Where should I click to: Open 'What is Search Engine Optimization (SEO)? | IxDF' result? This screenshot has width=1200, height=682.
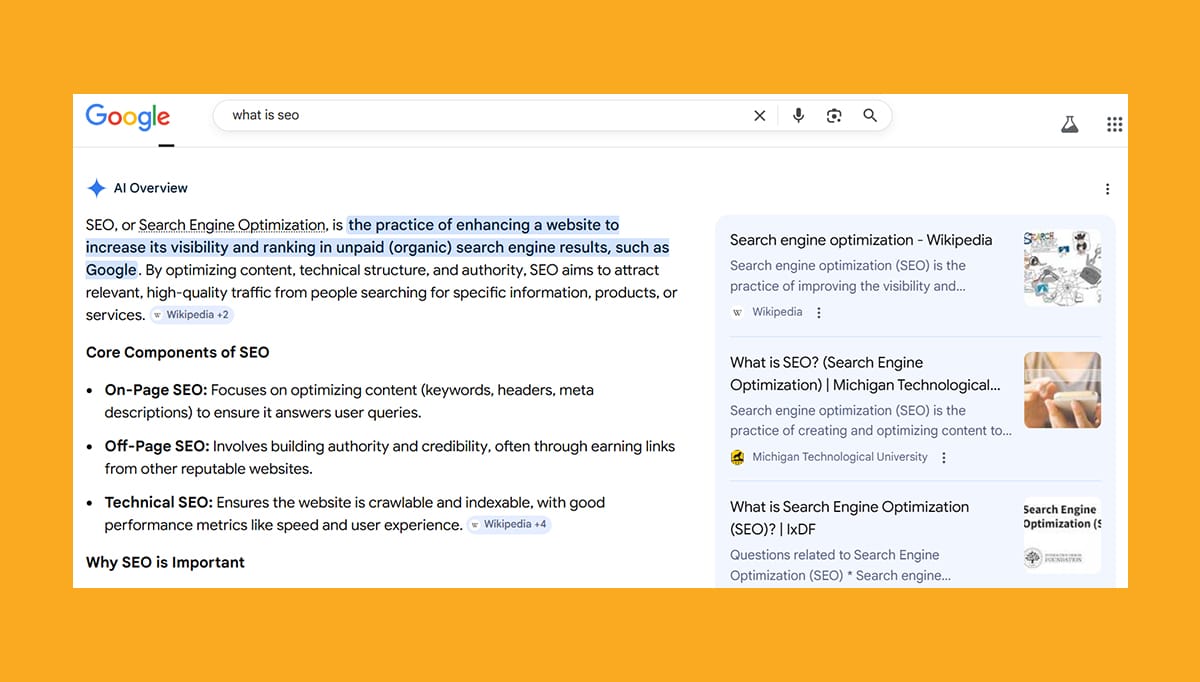click(849, 518)
